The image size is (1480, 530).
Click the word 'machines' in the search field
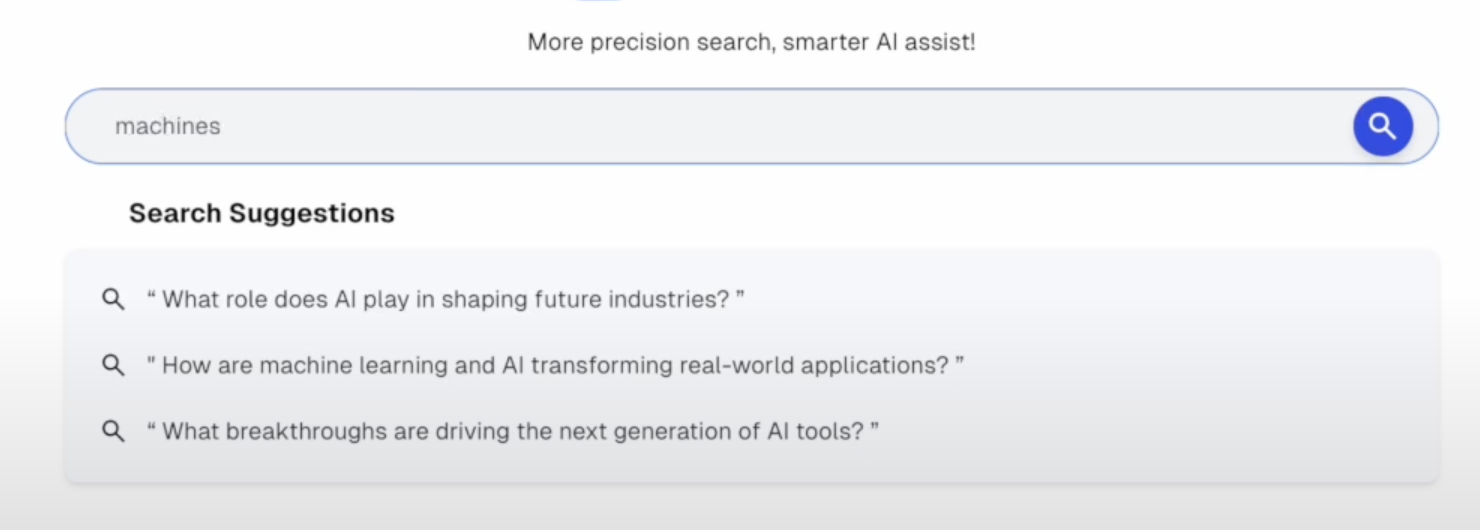point(168,126)
